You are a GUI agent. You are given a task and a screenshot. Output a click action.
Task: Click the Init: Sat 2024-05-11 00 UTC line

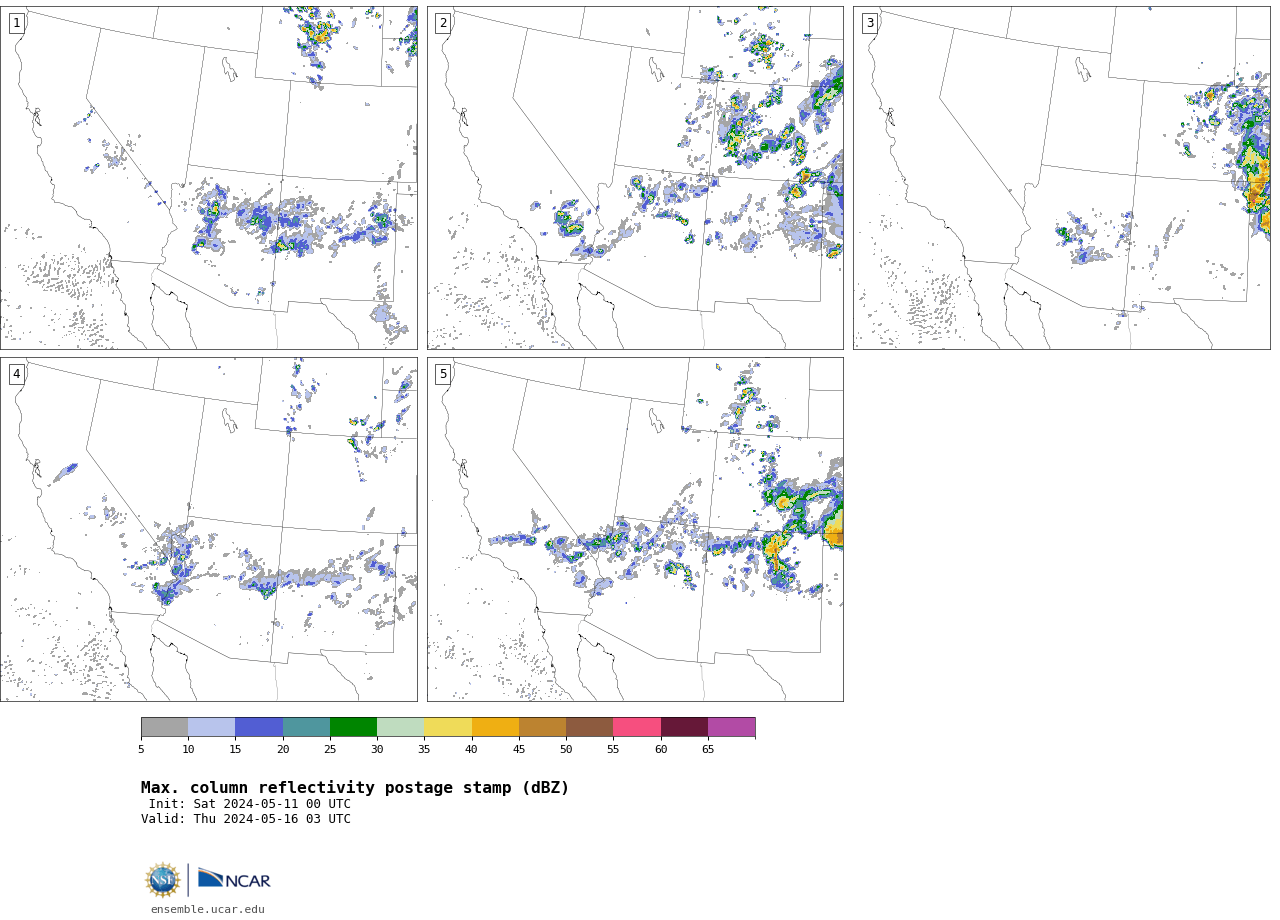point(250,804)
